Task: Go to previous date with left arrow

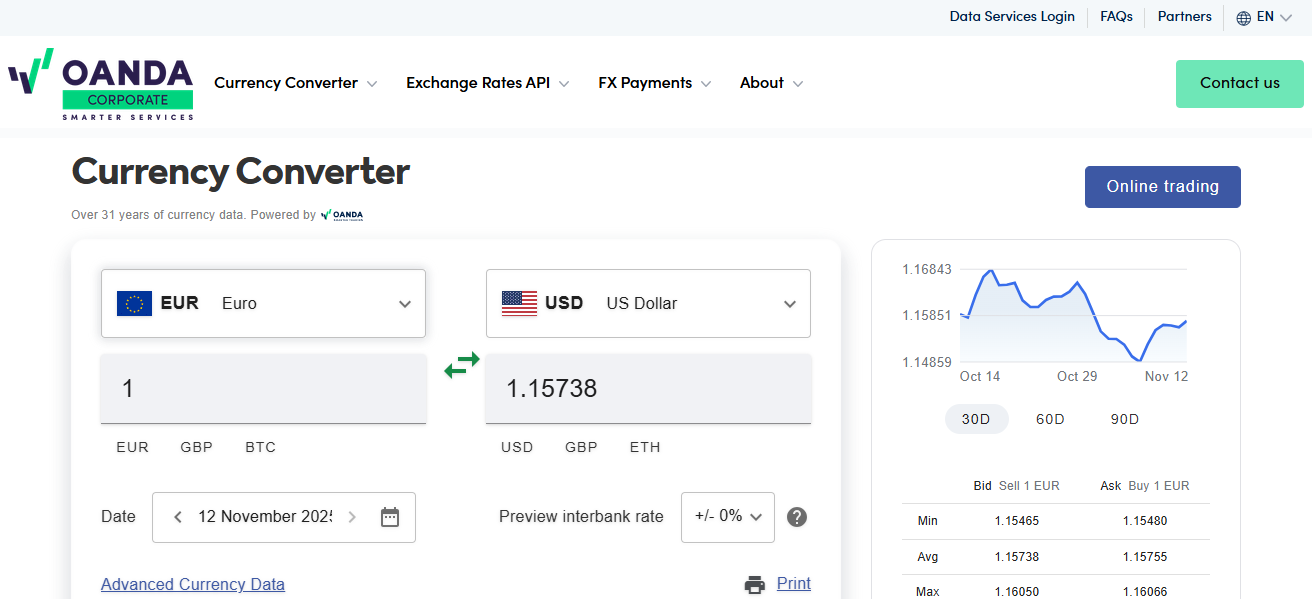Action: point(178,517)
